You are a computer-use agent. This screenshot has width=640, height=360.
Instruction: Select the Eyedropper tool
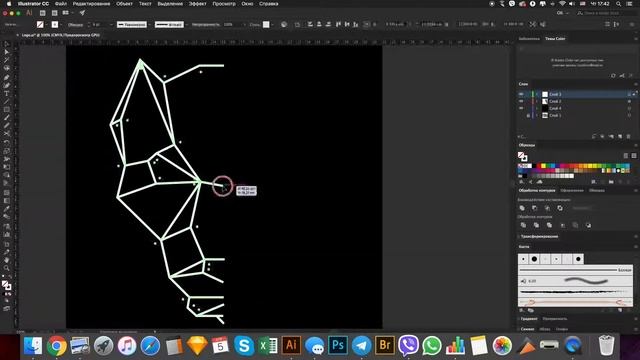point(7,209)
